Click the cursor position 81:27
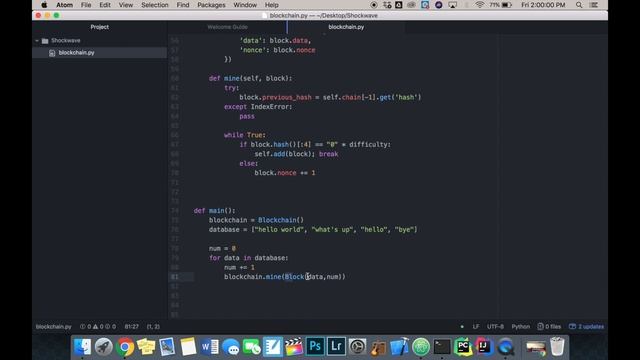Image resolution: width=640 pixels, height=360 pixels. pos(131,327)
